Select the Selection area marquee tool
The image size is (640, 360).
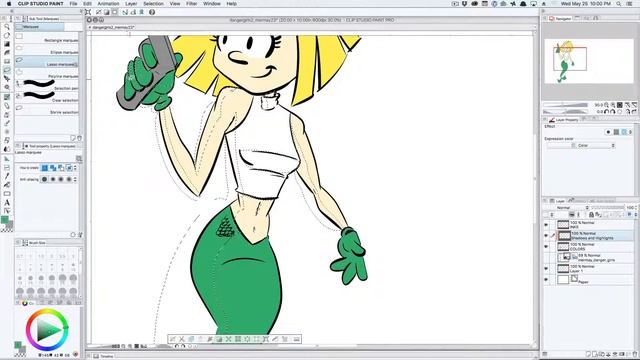[x=7, y=70]
